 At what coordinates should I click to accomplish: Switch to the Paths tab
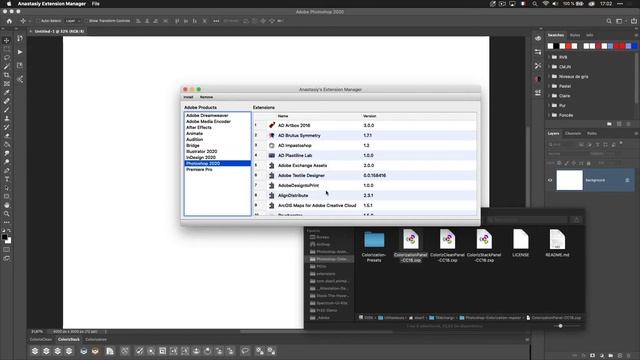591,133
